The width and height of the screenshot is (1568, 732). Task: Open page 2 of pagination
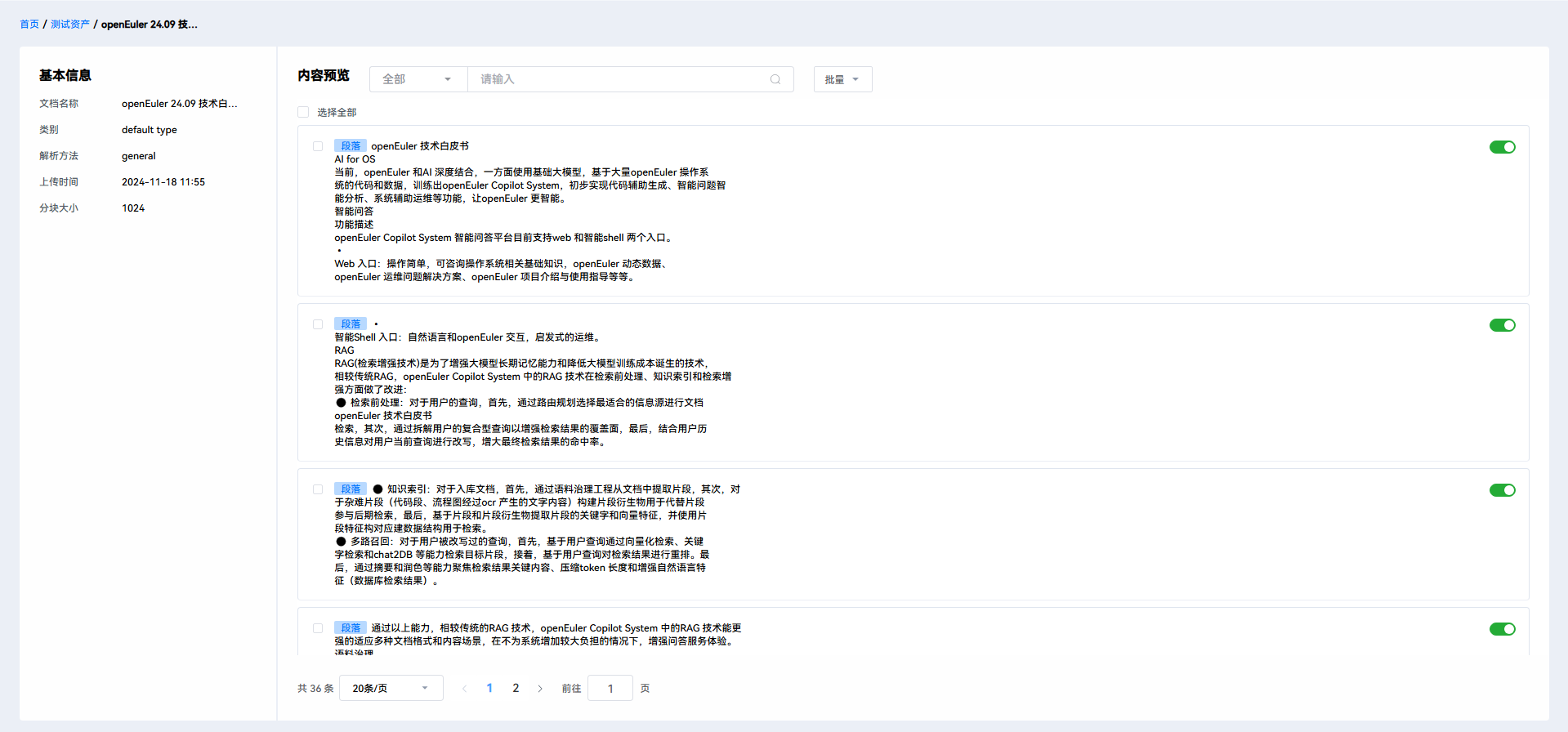click(x=516, y=688)
